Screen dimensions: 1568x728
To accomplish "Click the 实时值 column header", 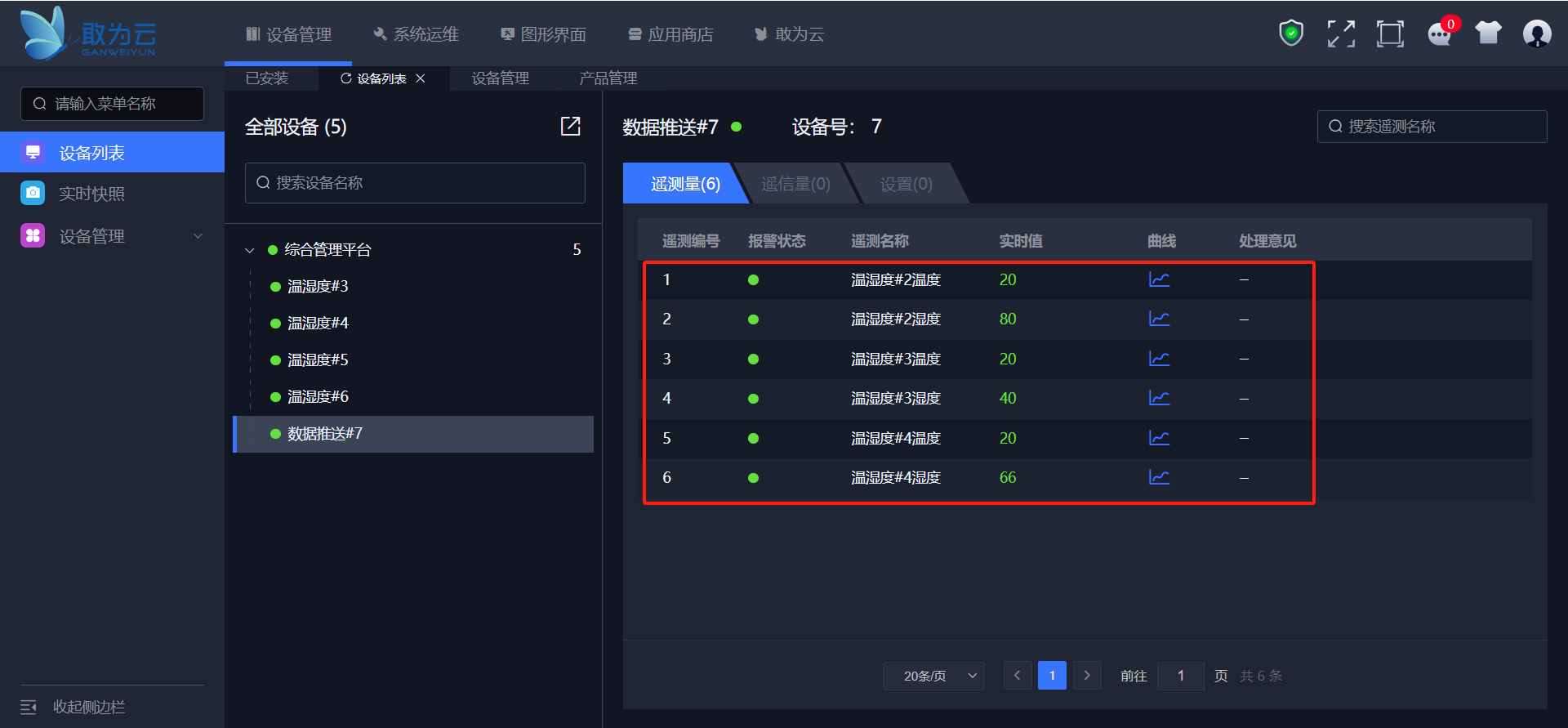I will [1021, 241].
